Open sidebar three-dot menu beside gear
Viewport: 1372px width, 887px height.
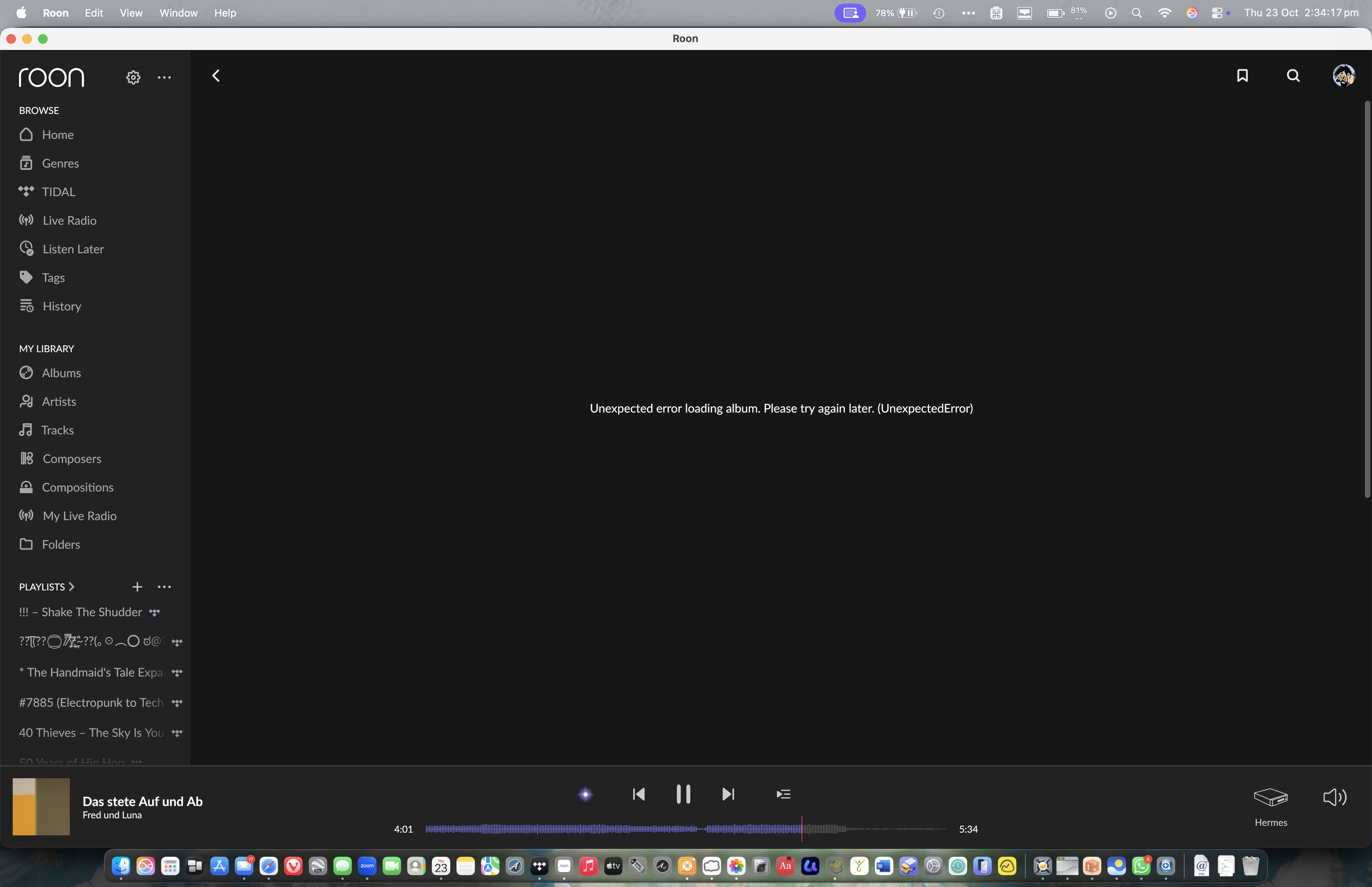[164, 77]
